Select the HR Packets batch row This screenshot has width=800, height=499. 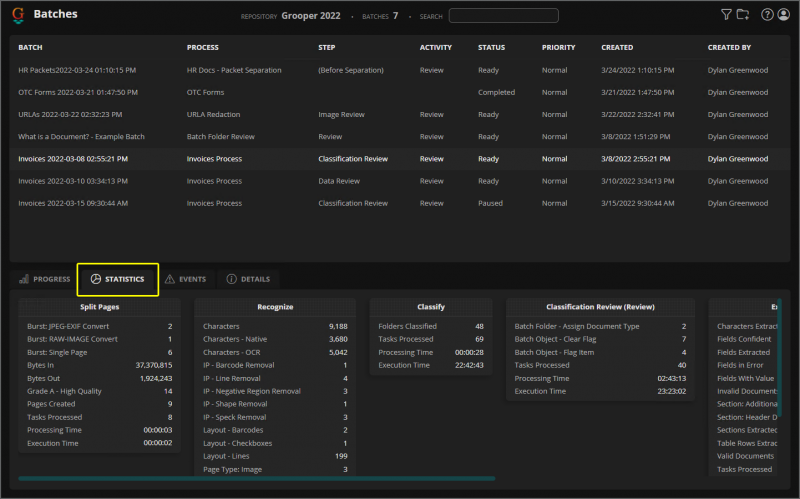coord(77,70)
